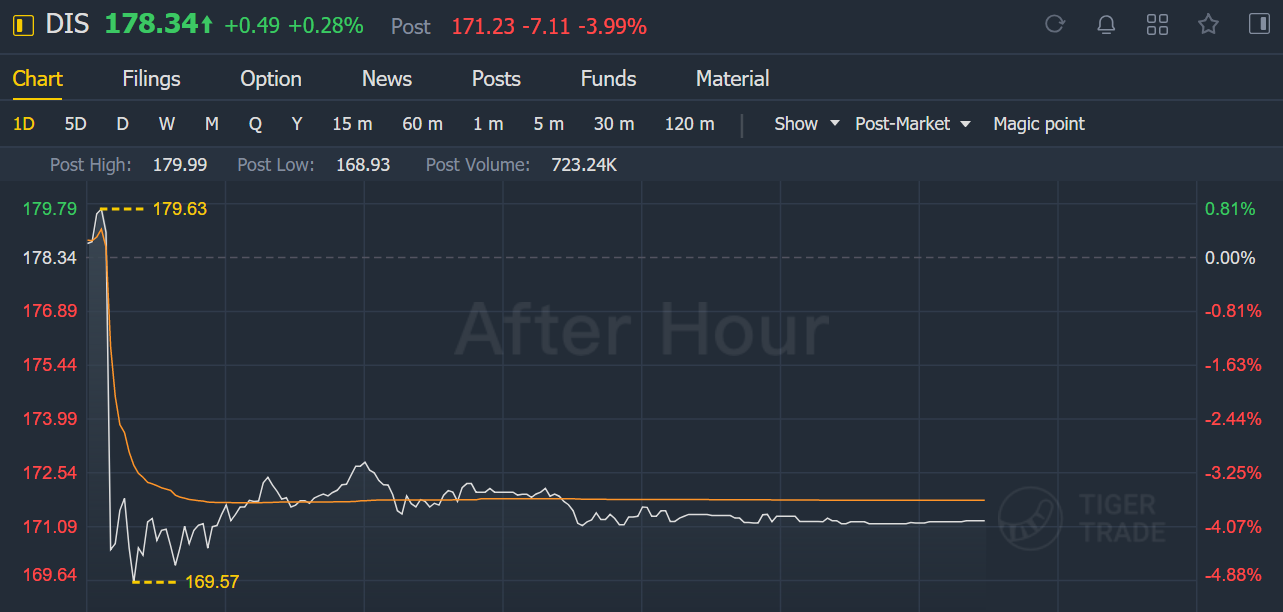Switch chart to 5 m interval
Image resolution: width=1283 pixels, height=612 pixels.
coord(549,124)
